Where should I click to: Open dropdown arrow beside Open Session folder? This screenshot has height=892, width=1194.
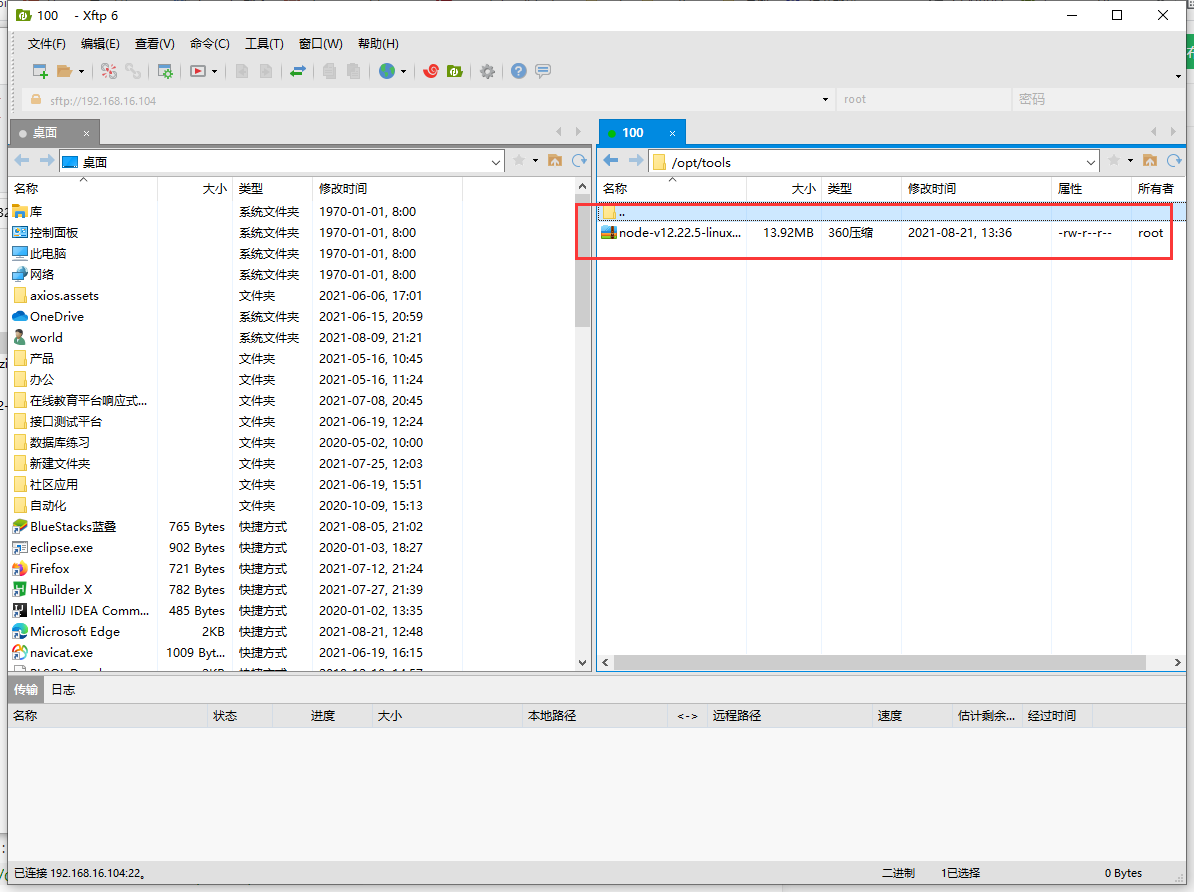[81, 72]
